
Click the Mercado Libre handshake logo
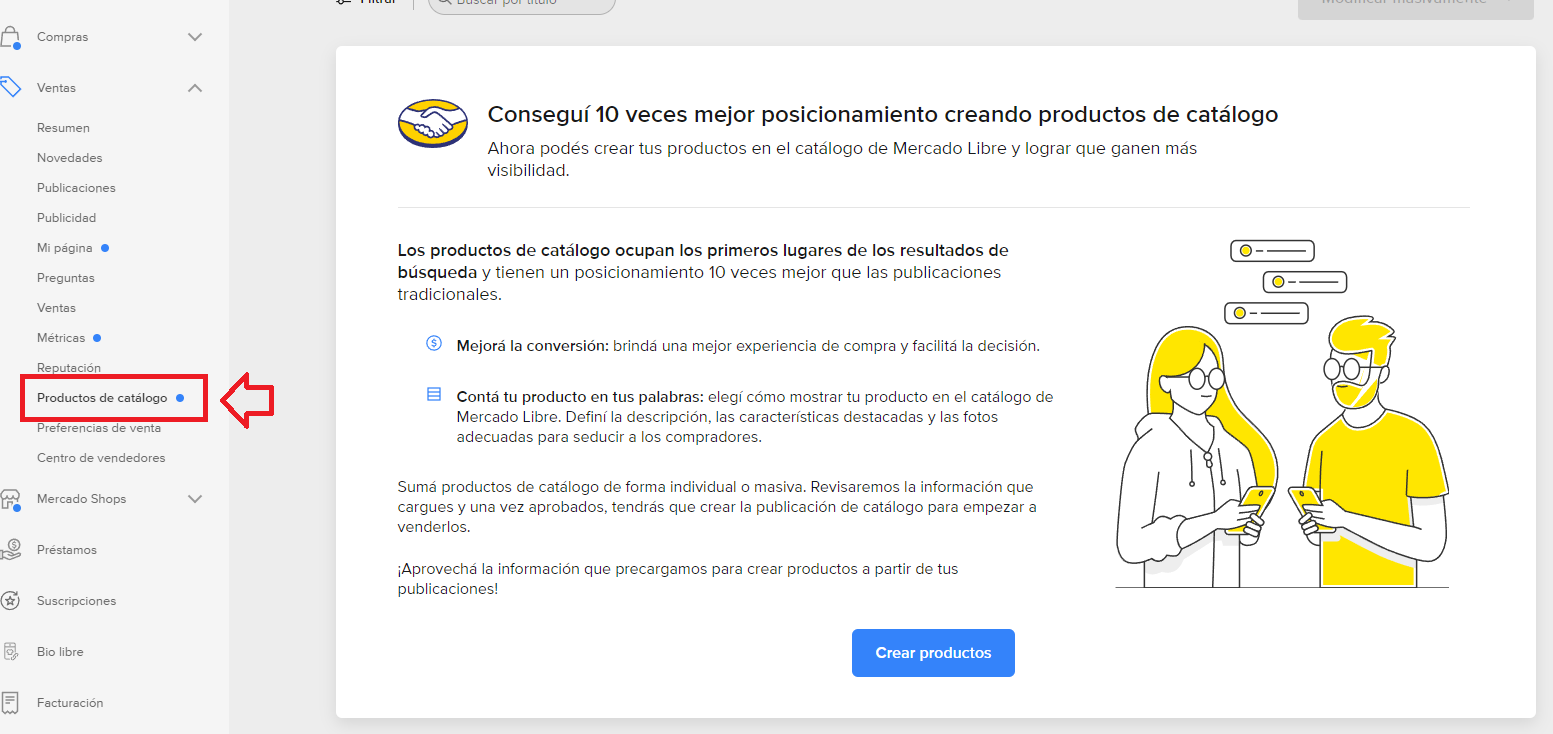tap(432, 124)
